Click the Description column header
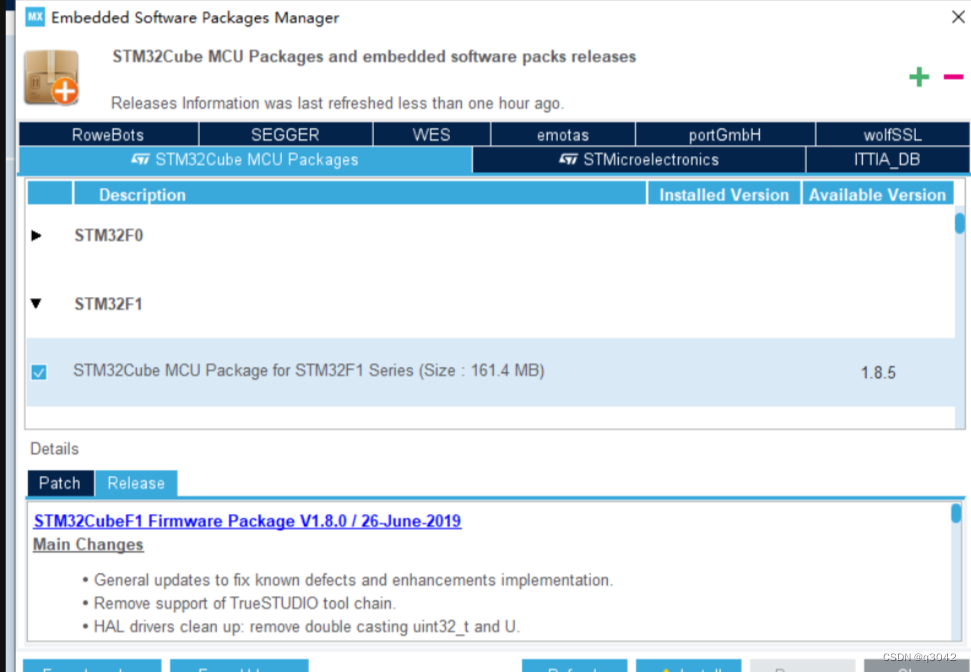 tap(360, 194)
